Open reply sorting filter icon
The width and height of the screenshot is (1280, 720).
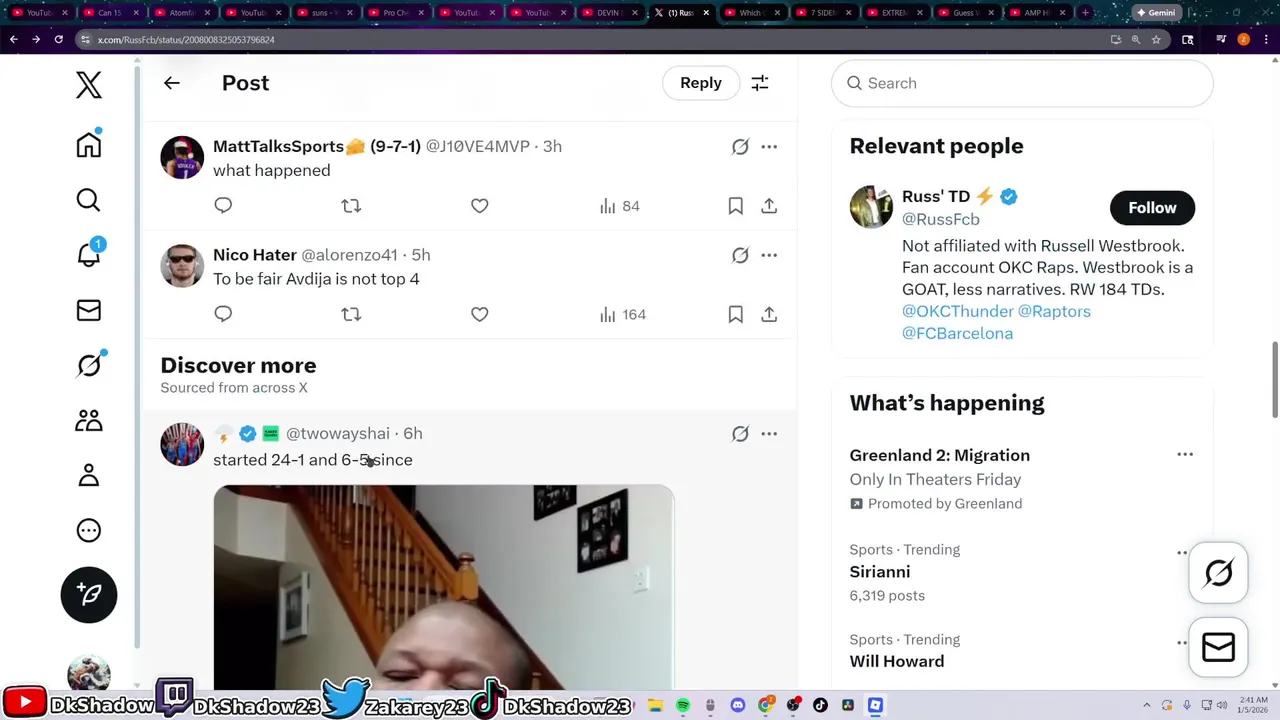(760, 83)
